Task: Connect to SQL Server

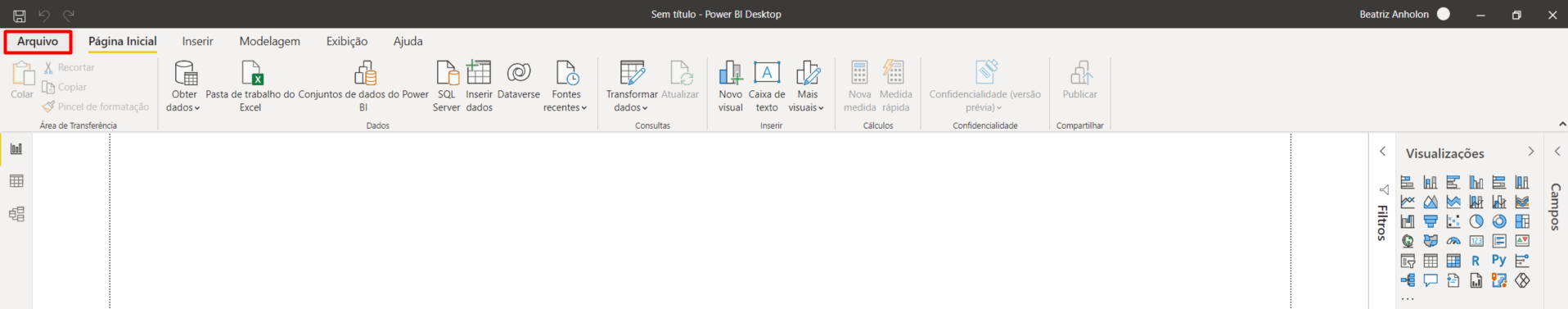Action: pyautogui.click(x=447, y=86)
